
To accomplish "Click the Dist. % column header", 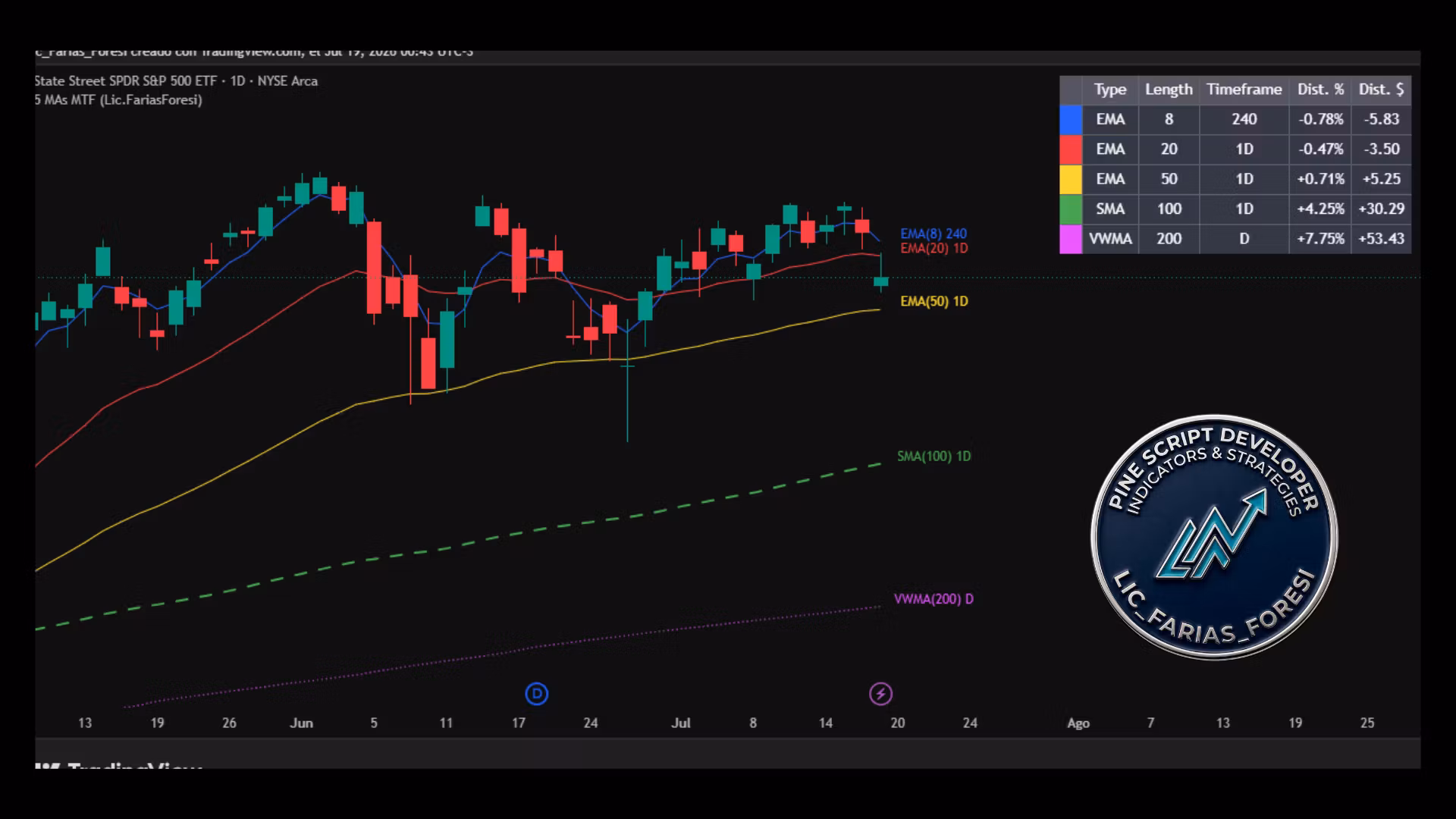I will click(1320, 89).
